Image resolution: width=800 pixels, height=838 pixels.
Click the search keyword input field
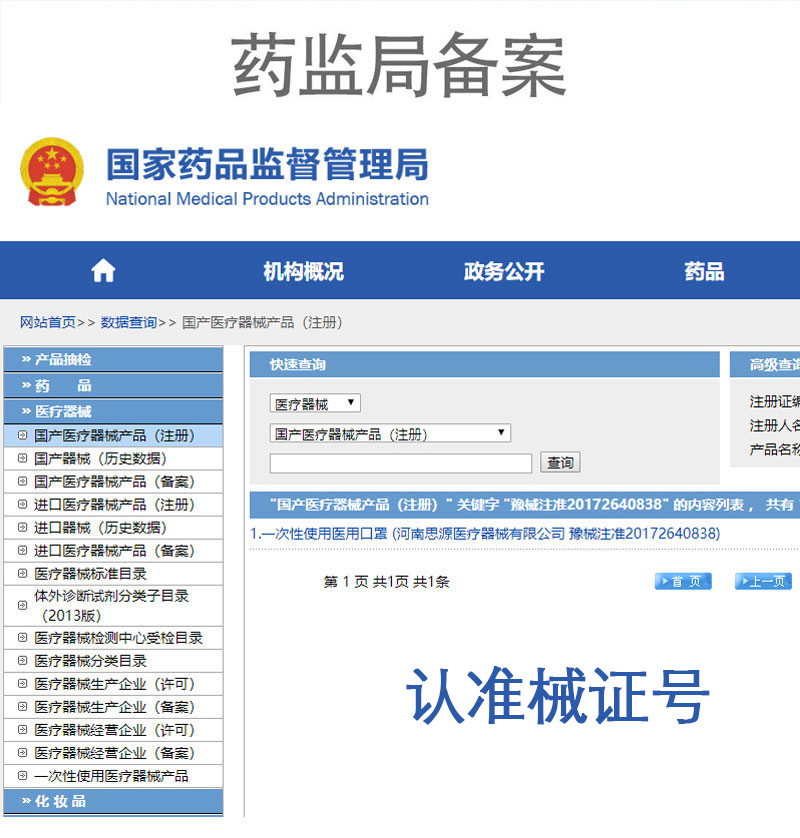400,462
